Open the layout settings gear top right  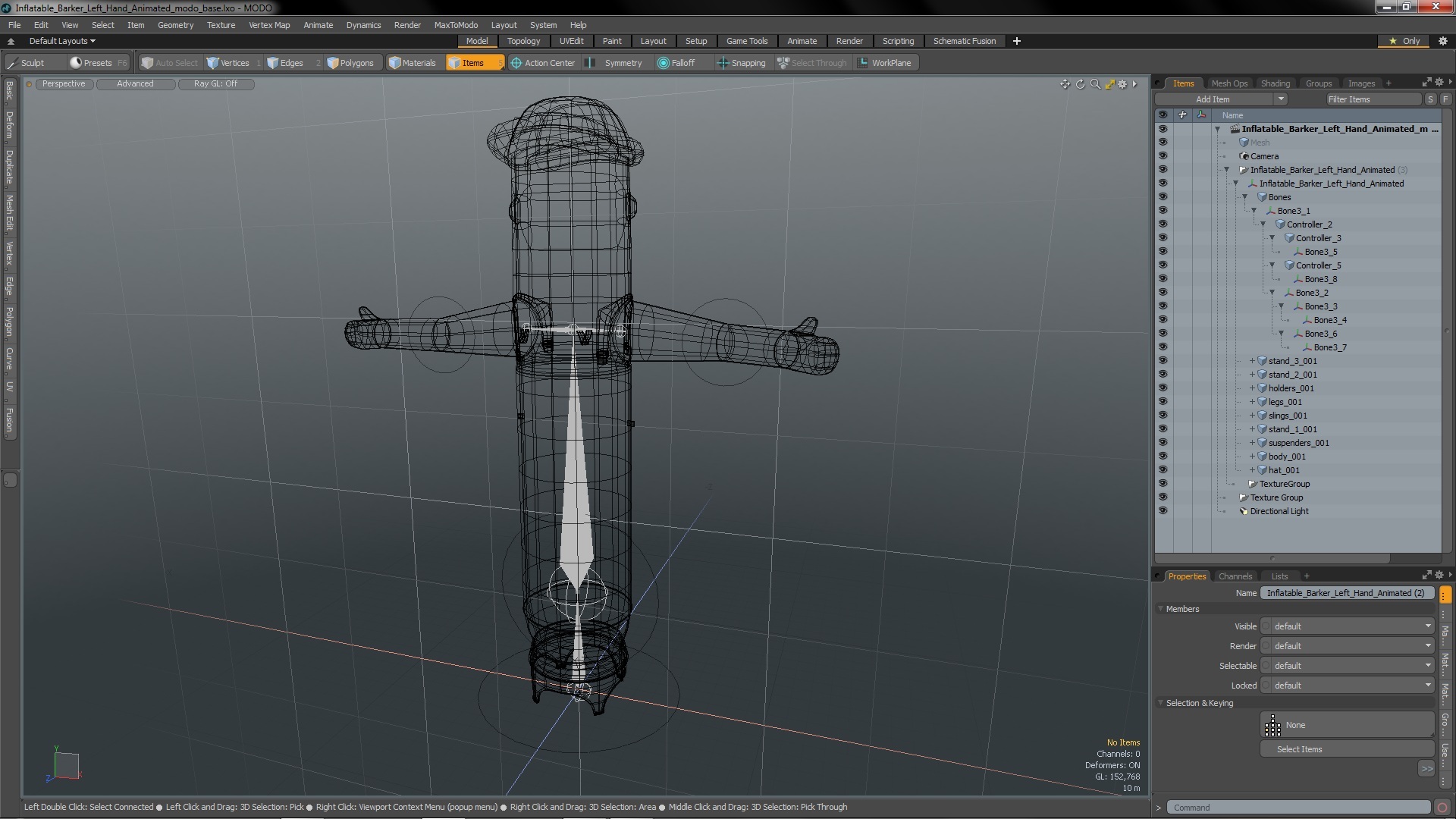[1443, 41]
